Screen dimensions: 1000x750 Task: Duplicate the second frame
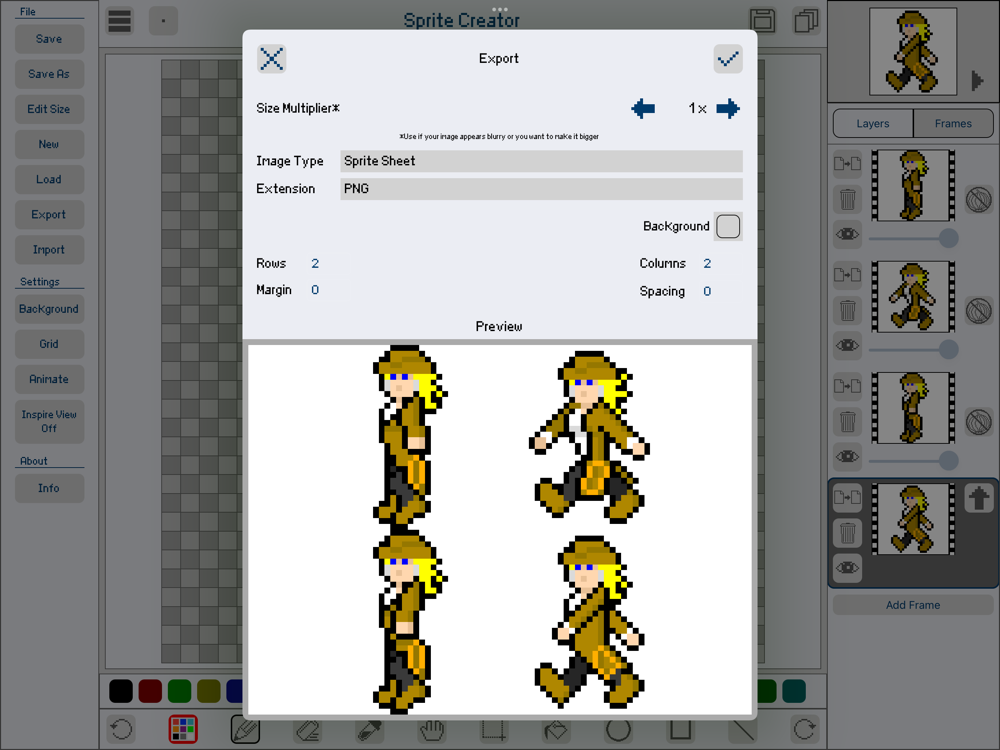point(848,275)
